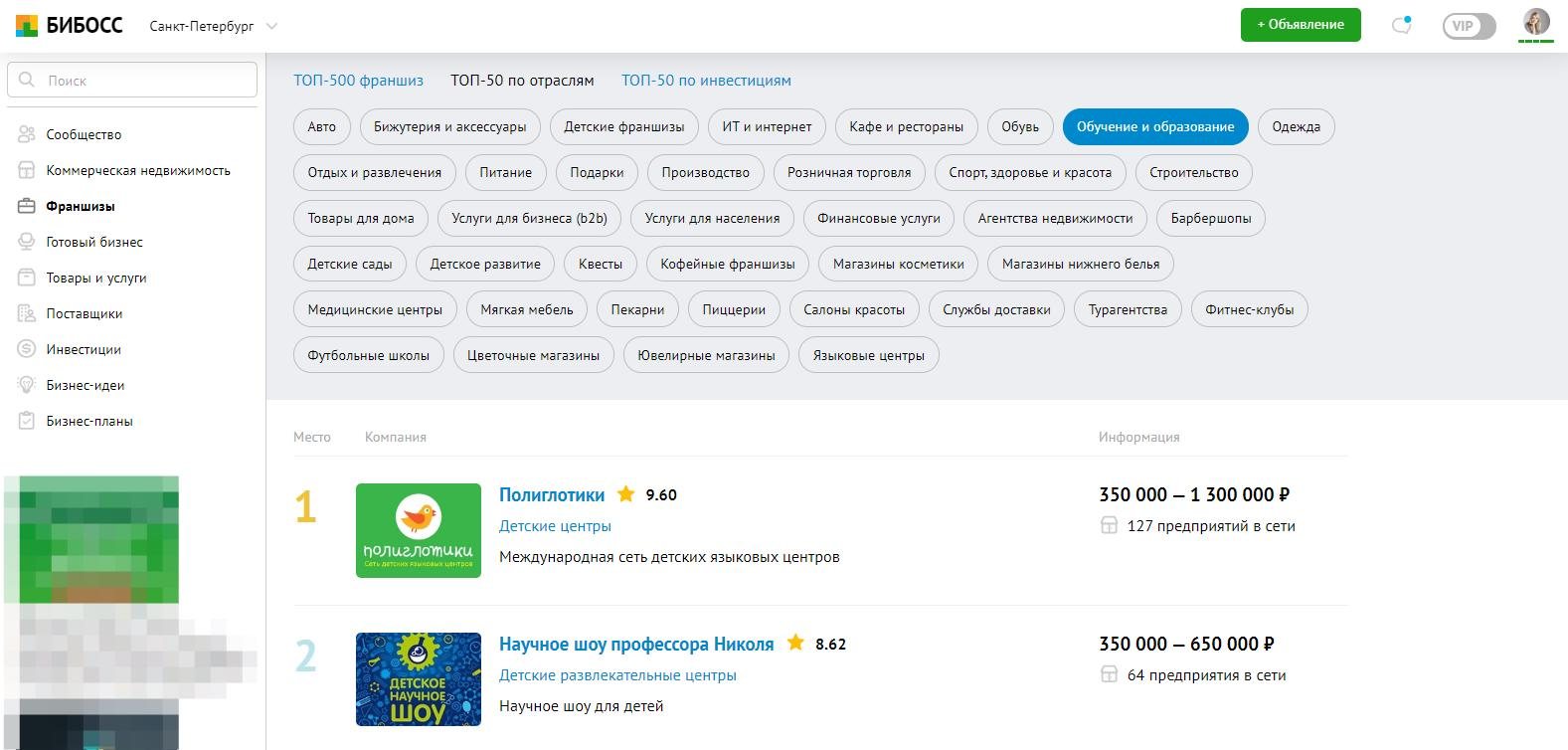
Task: Expand the Санкт-Петербург city dropdown
Action: tap(213, 26)
